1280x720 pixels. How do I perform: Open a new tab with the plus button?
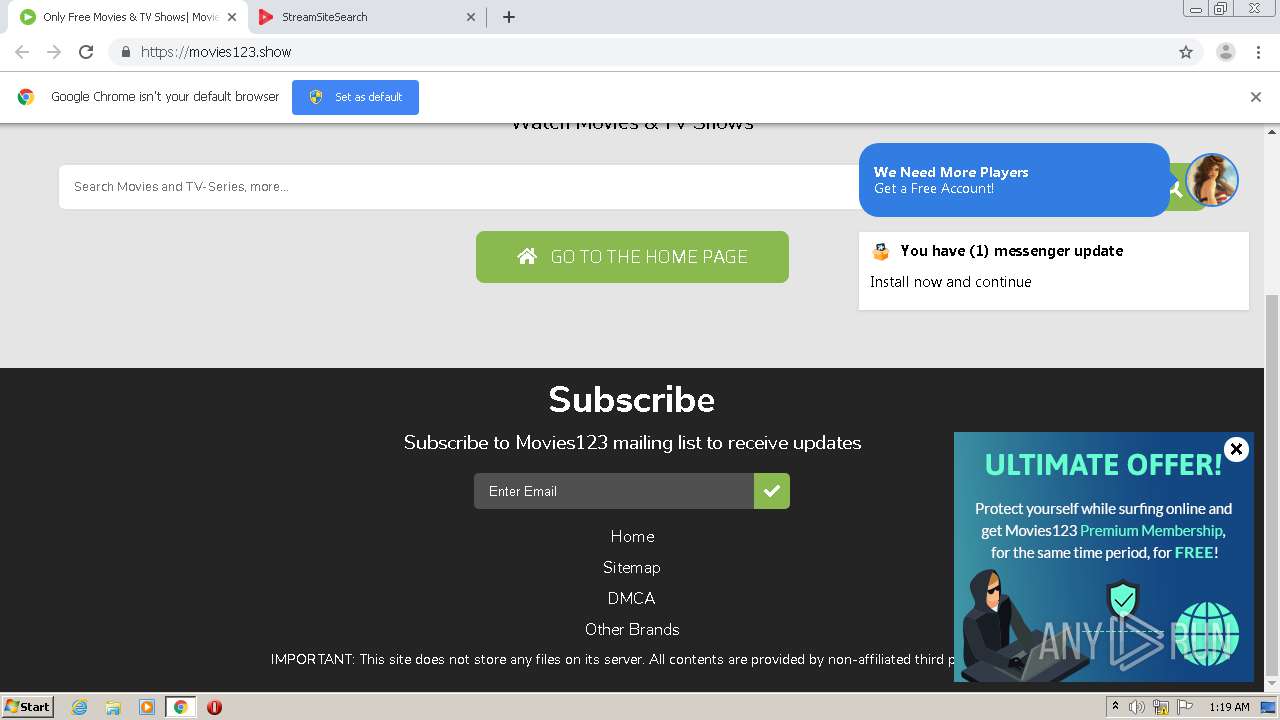pos(508,17)
